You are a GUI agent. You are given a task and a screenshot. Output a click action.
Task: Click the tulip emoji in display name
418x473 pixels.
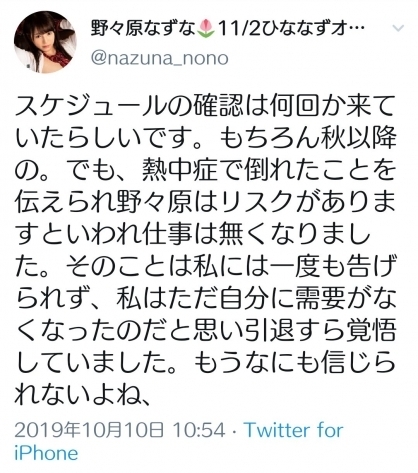coord(206,29)
